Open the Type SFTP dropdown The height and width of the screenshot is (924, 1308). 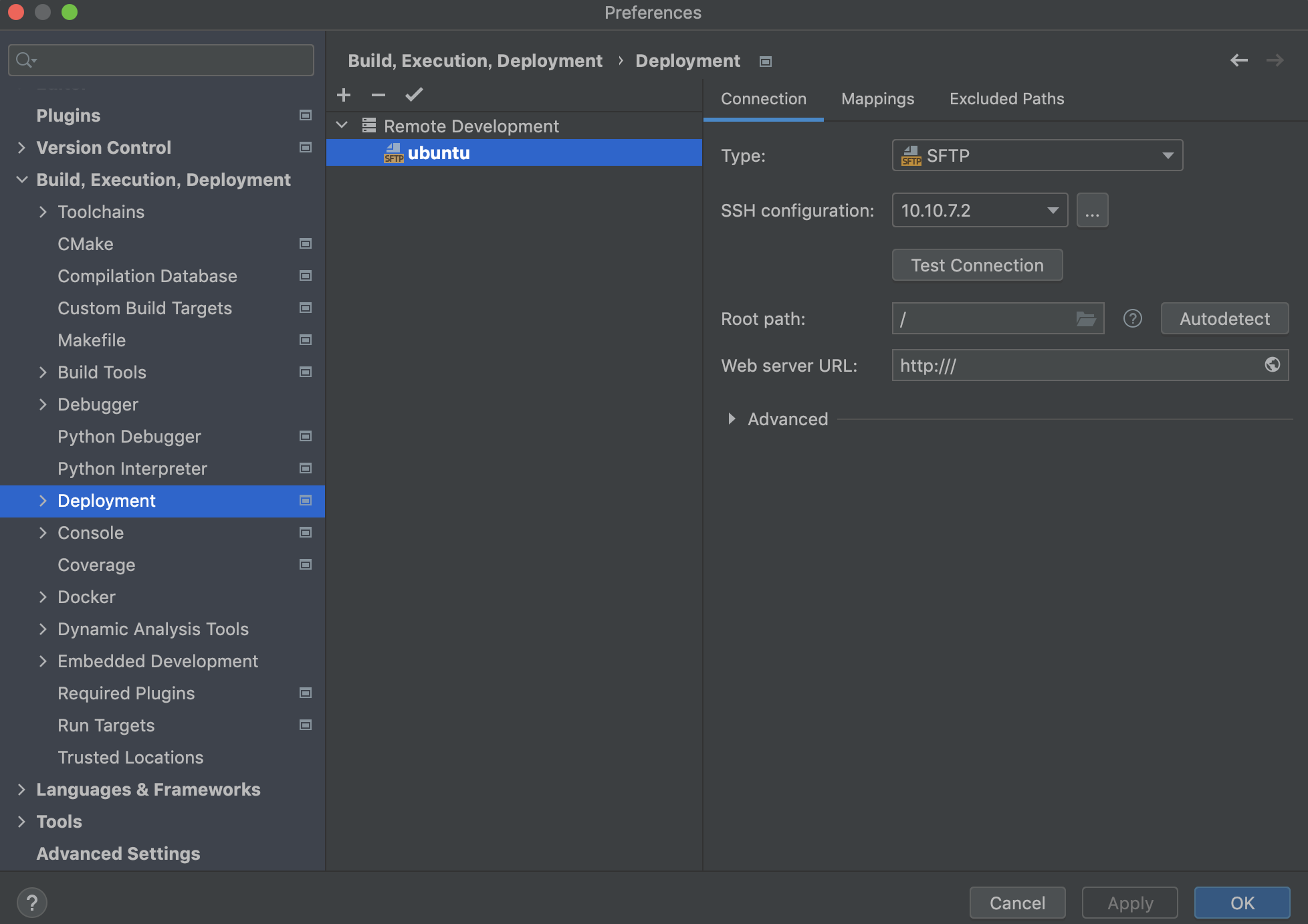1037,156
